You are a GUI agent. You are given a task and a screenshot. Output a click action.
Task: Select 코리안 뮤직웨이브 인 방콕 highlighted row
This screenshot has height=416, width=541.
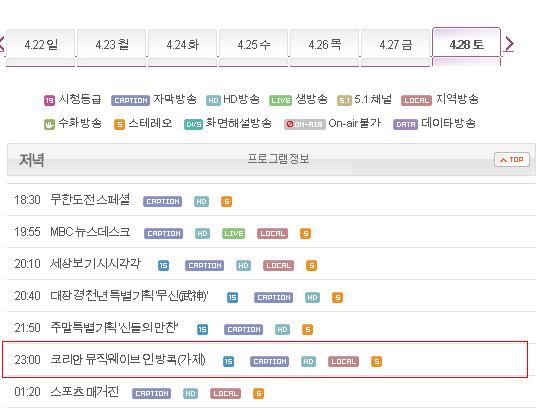click(265, 359)
